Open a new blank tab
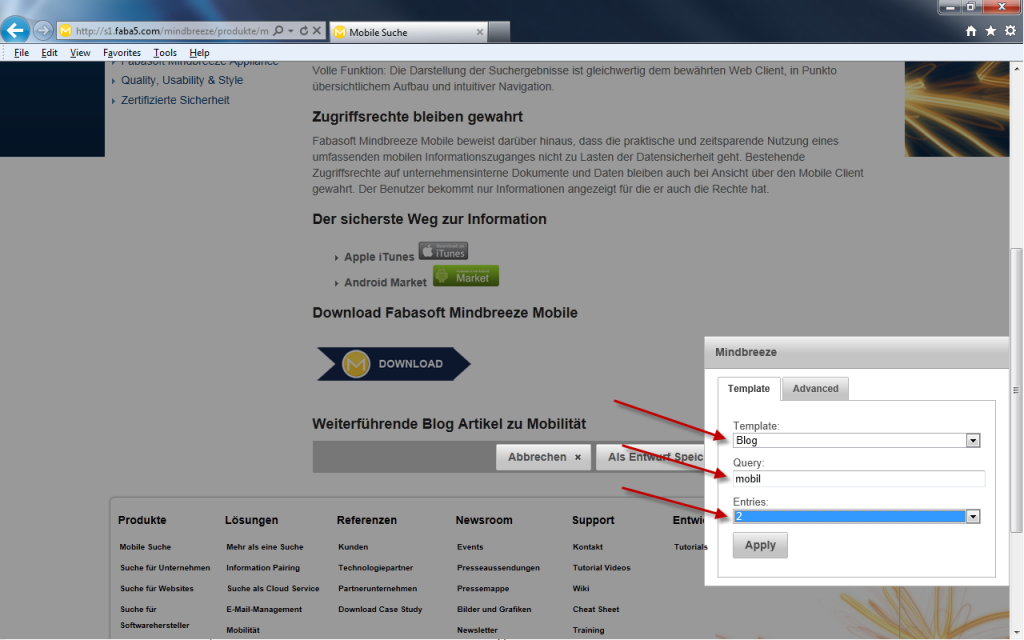The image size is (1024, 640). click(499, 32)
